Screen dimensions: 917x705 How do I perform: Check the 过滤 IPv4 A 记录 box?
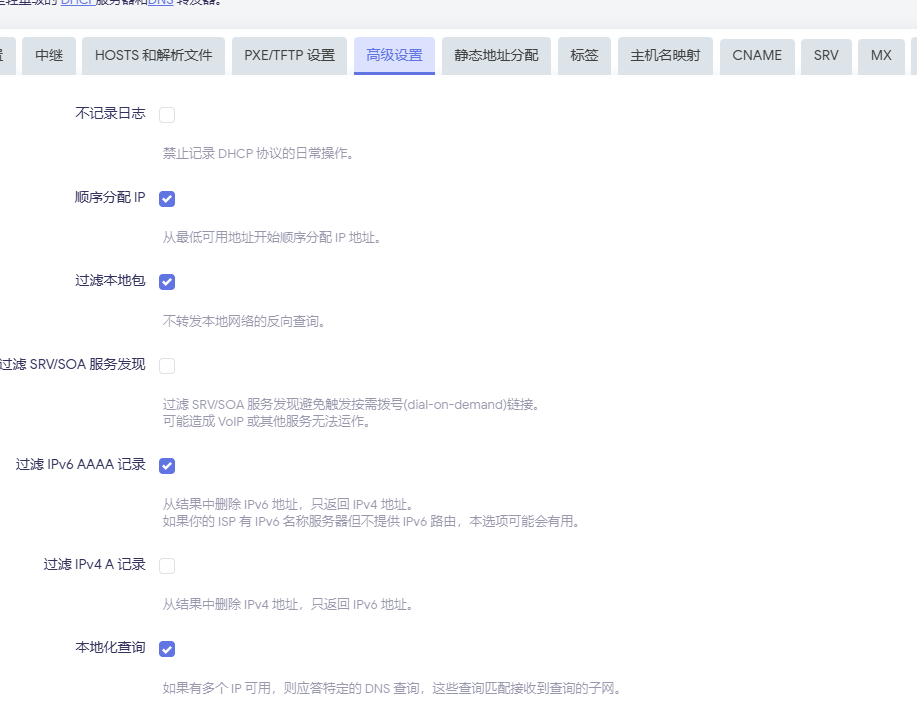point(167,566)
